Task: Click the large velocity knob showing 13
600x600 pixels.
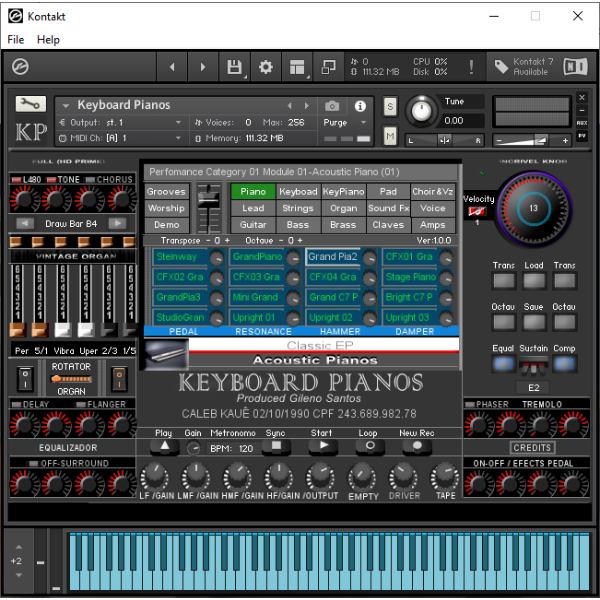Action: click(533, 209)
